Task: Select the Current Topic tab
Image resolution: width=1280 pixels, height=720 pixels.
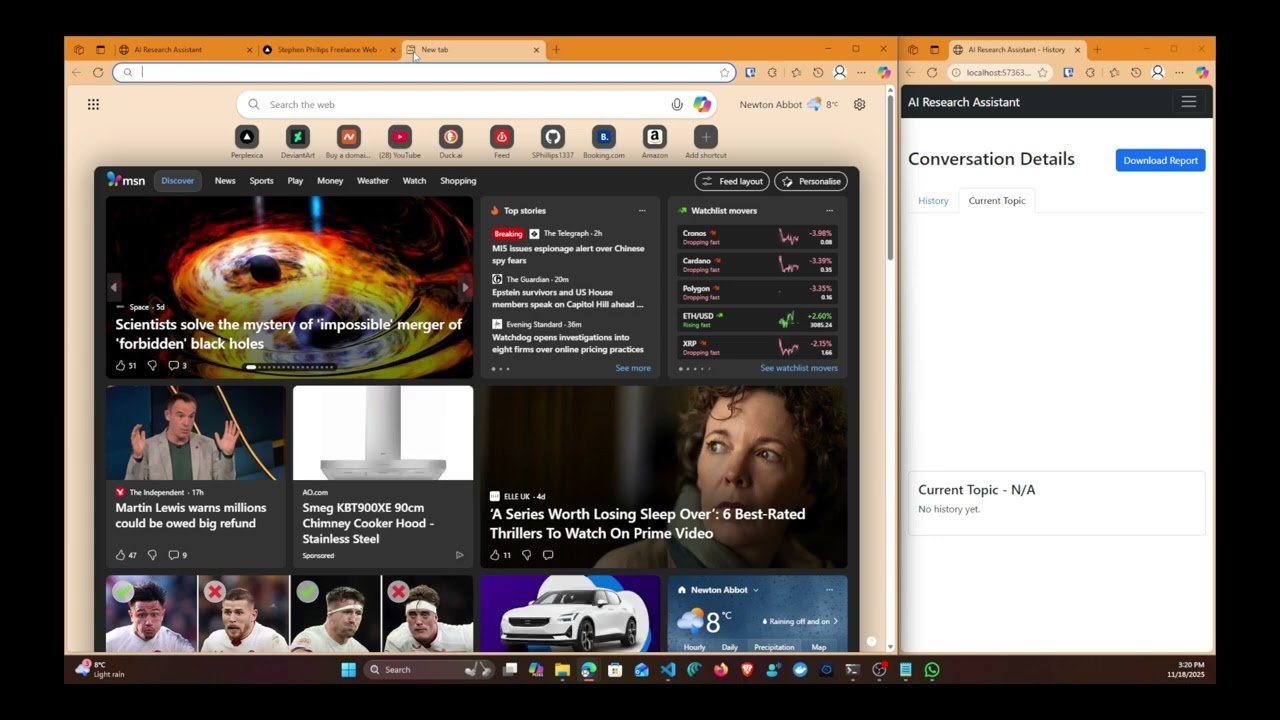Action: click(997, 201)
